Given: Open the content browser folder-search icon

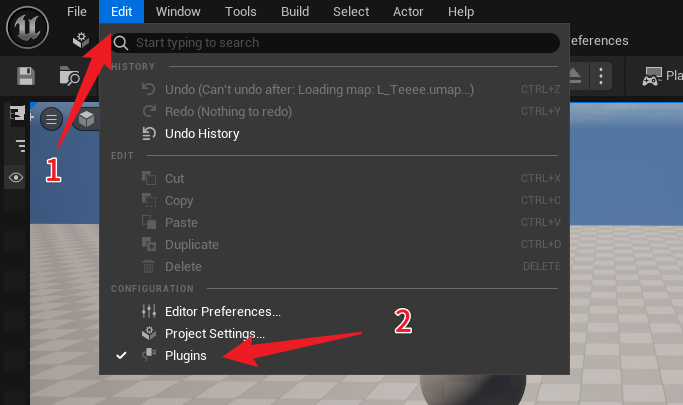Looking at the screenshot, I should pos(69,76).
